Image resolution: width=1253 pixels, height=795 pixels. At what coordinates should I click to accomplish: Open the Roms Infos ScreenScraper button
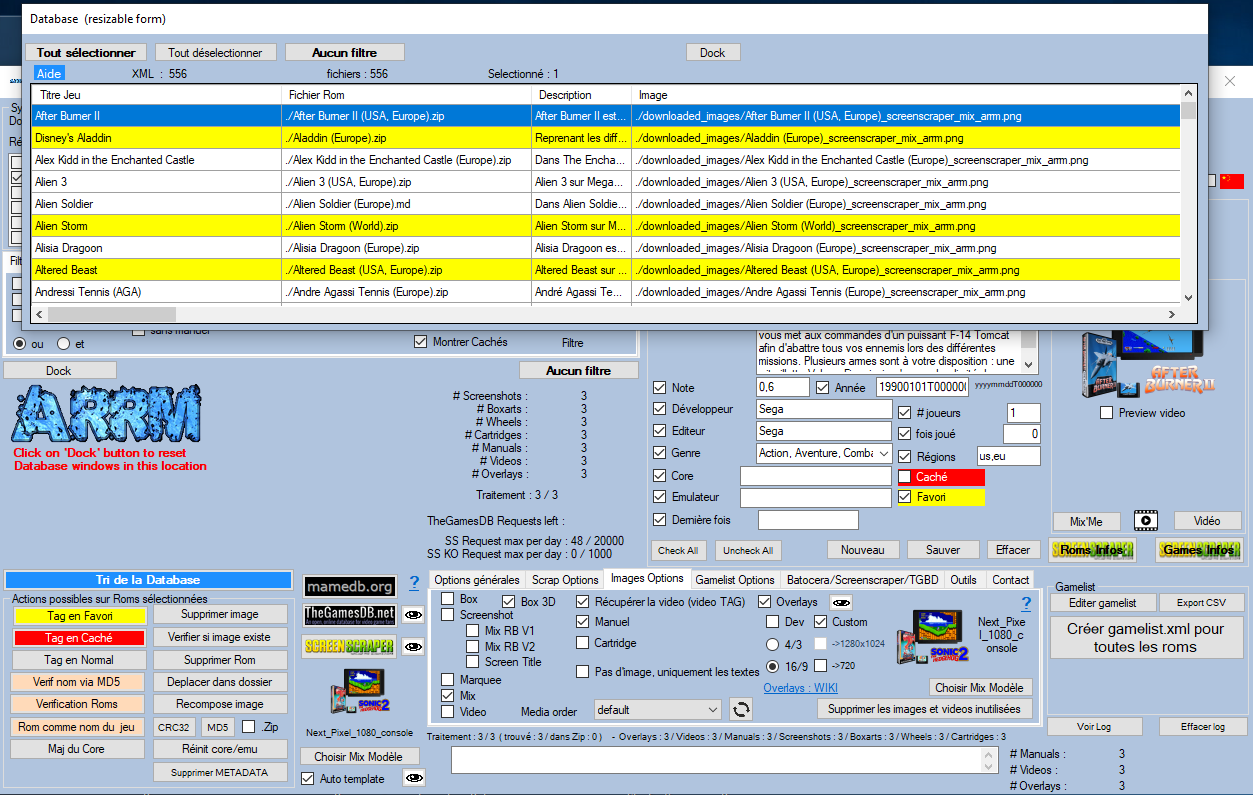1091,549
